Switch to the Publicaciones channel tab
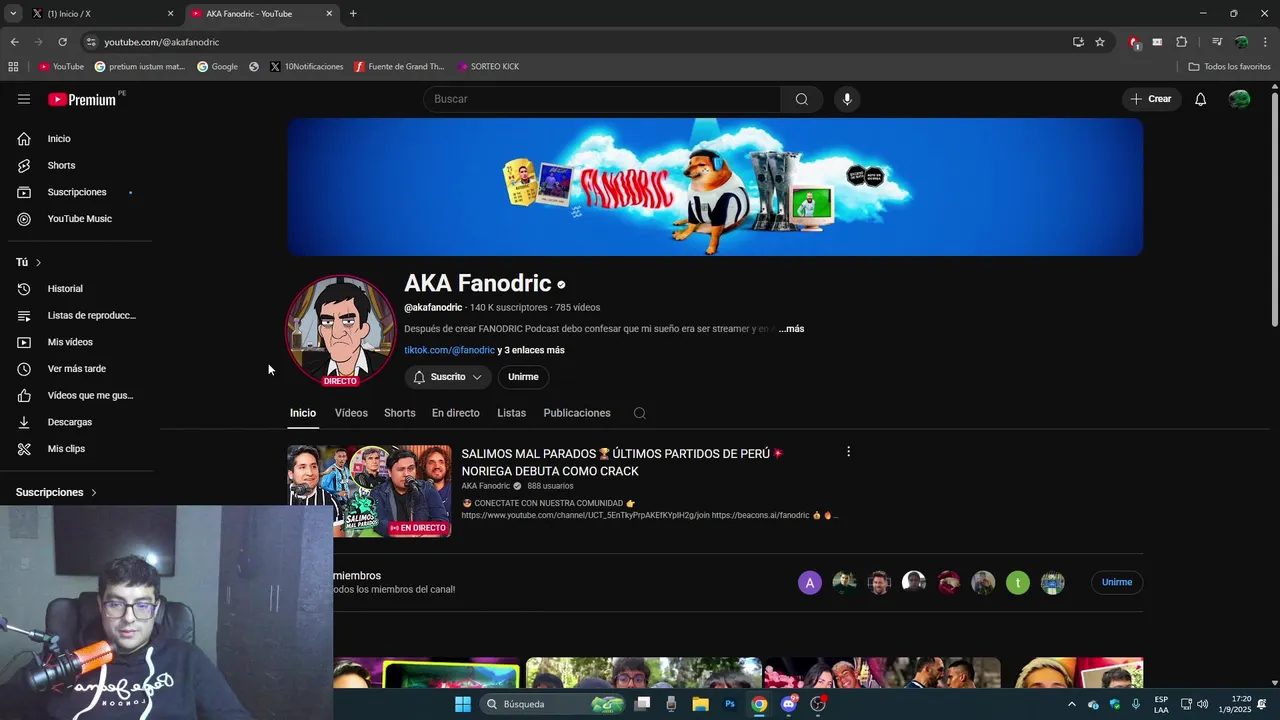 (x=577, y=413)
